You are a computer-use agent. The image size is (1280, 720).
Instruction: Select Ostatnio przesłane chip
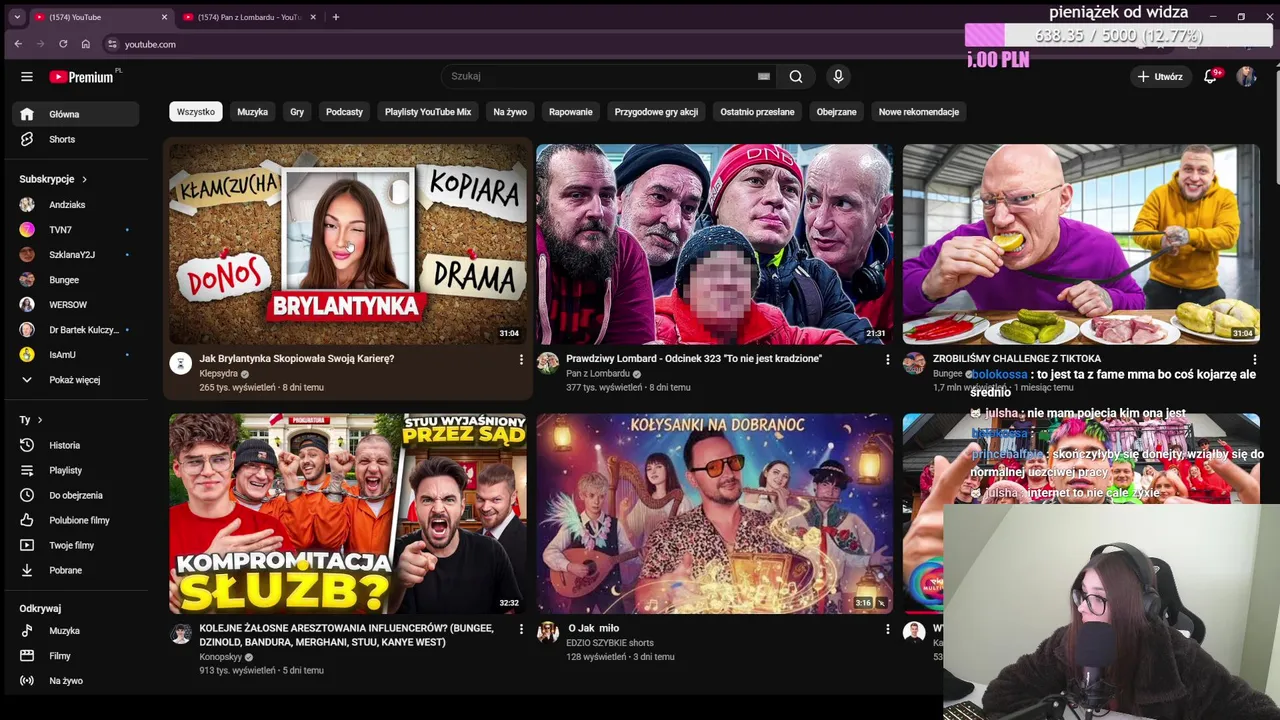[757, 112]
